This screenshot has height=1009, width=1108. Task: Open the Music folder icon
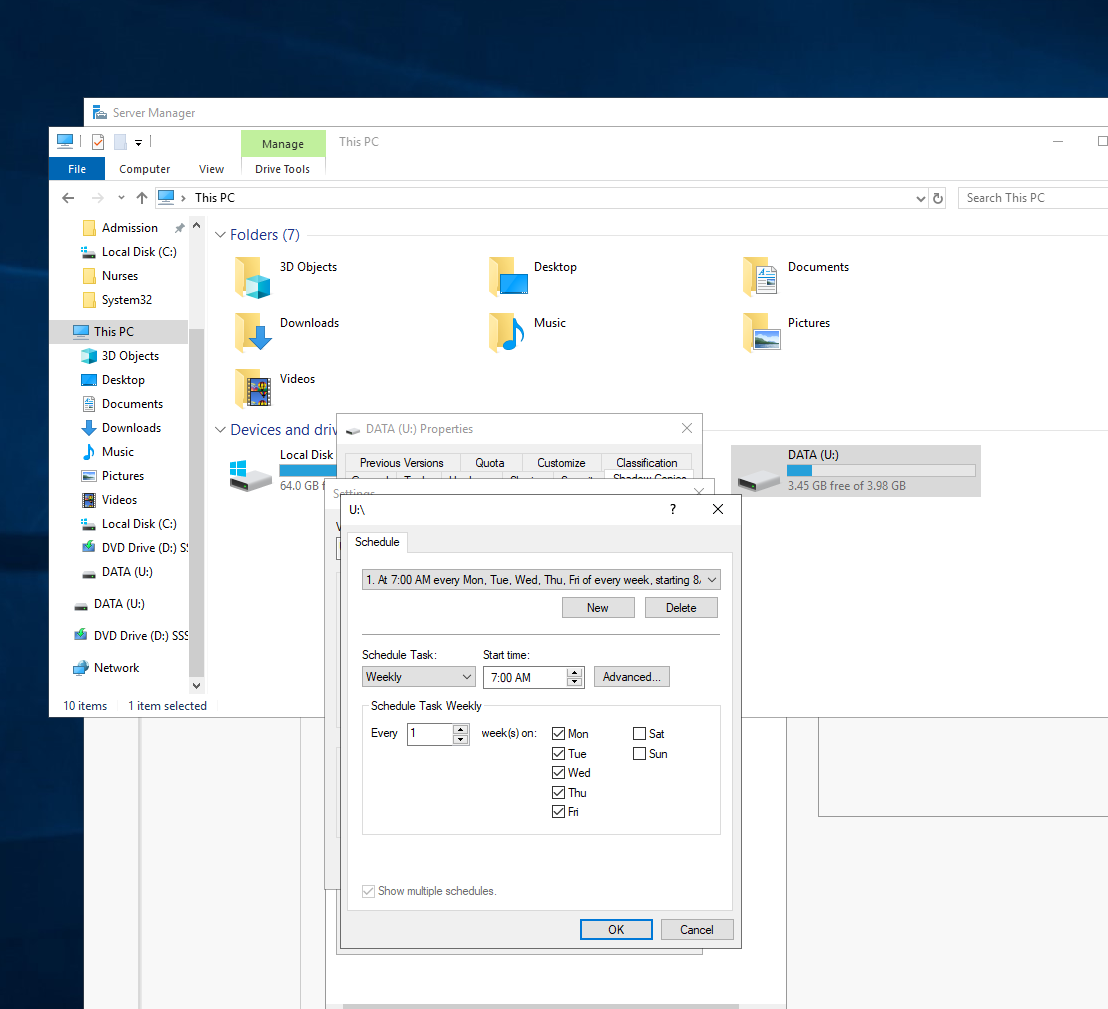(x=507, y=332)
